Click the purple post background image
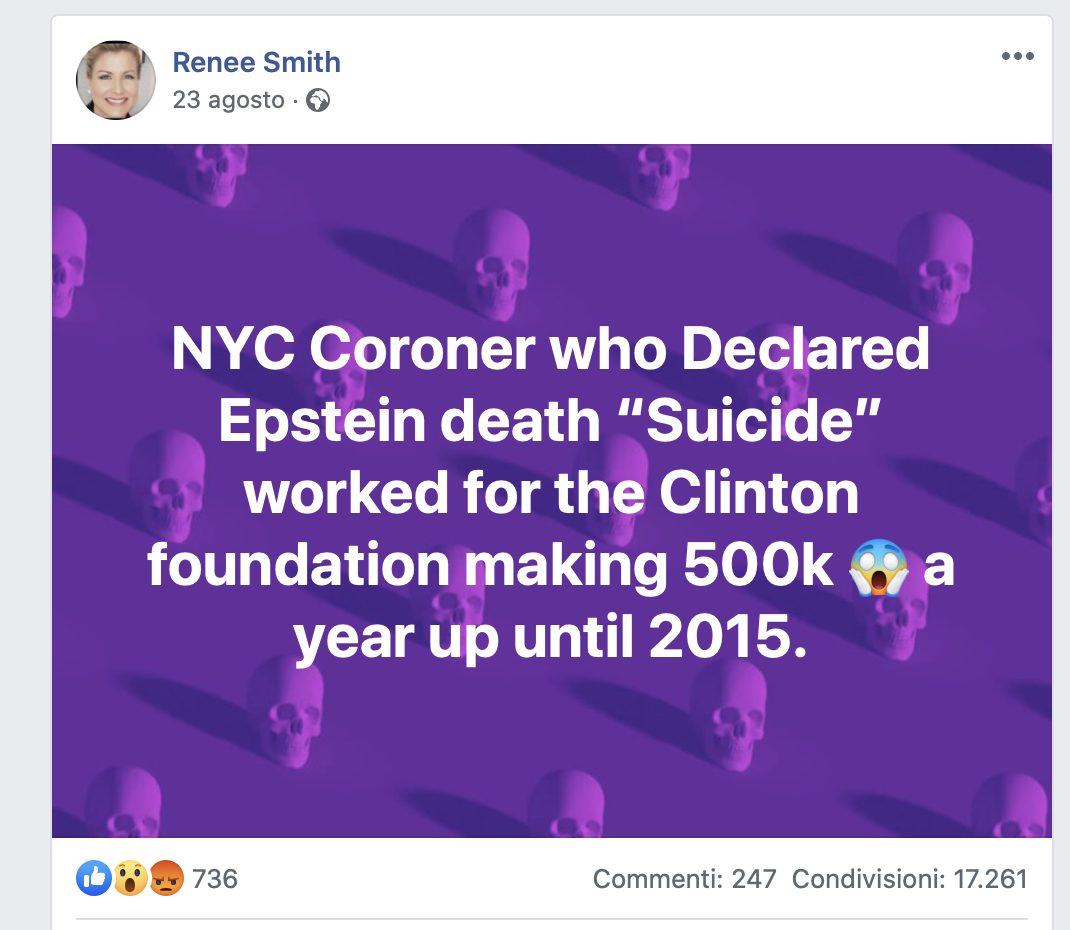This screenshot has height=930, width=1070. click(x=551, y=491)
